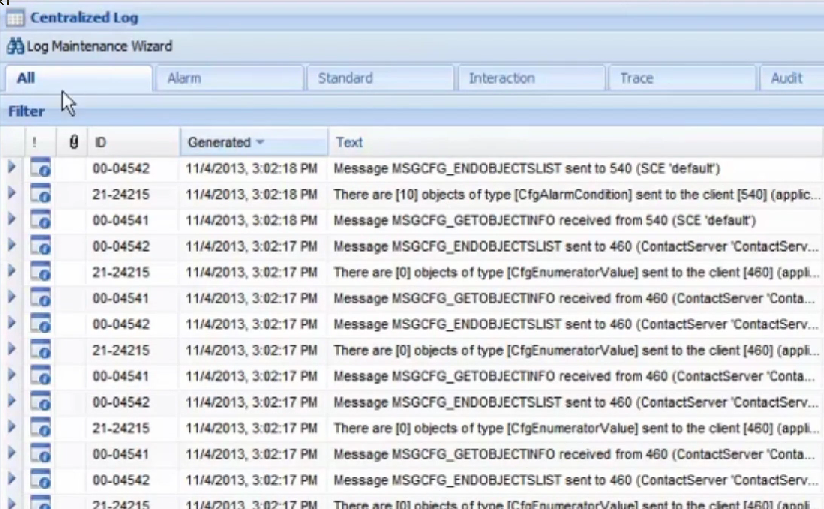Click the Log Maintenance Wizard binoculars icon
The height and width of the screenshot is (509, 824).
[x=16, y=46]
